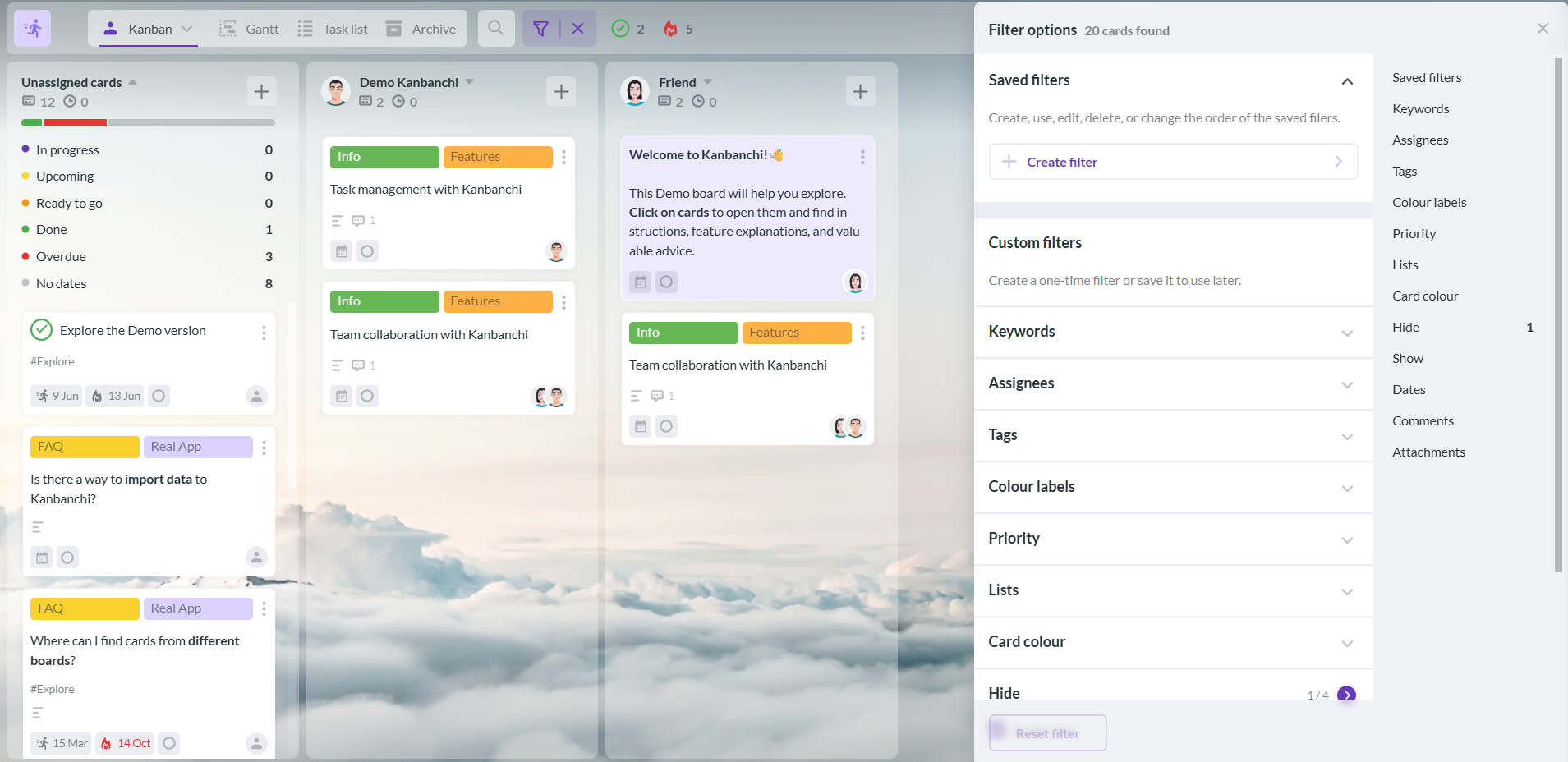
Task: Open menu of Explore the Demo version card
Action: coord(264,333)
